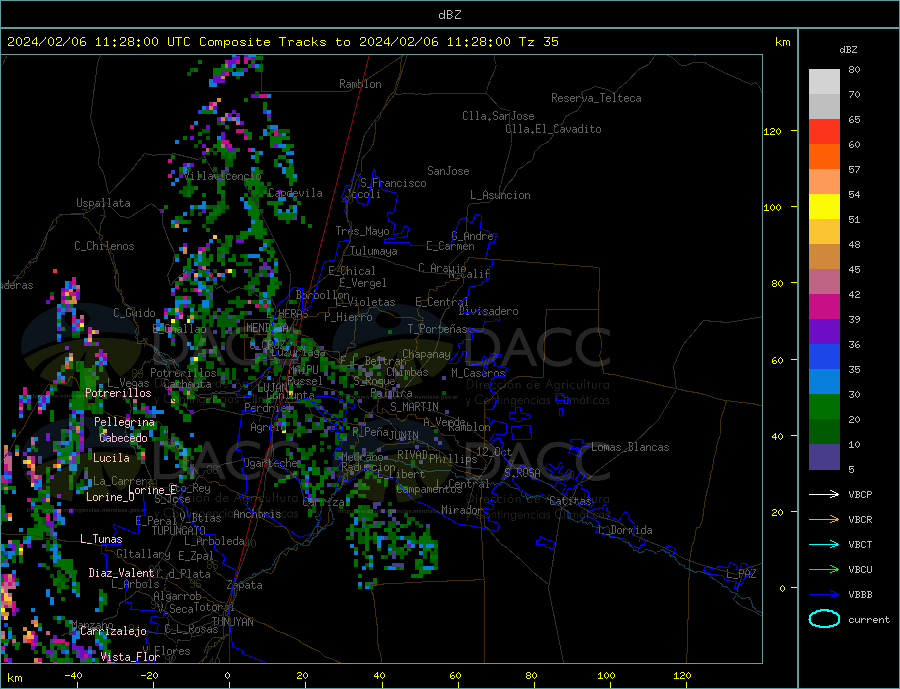Click the C_Guido map label
The image size is (900, 689).
point(134,313)
